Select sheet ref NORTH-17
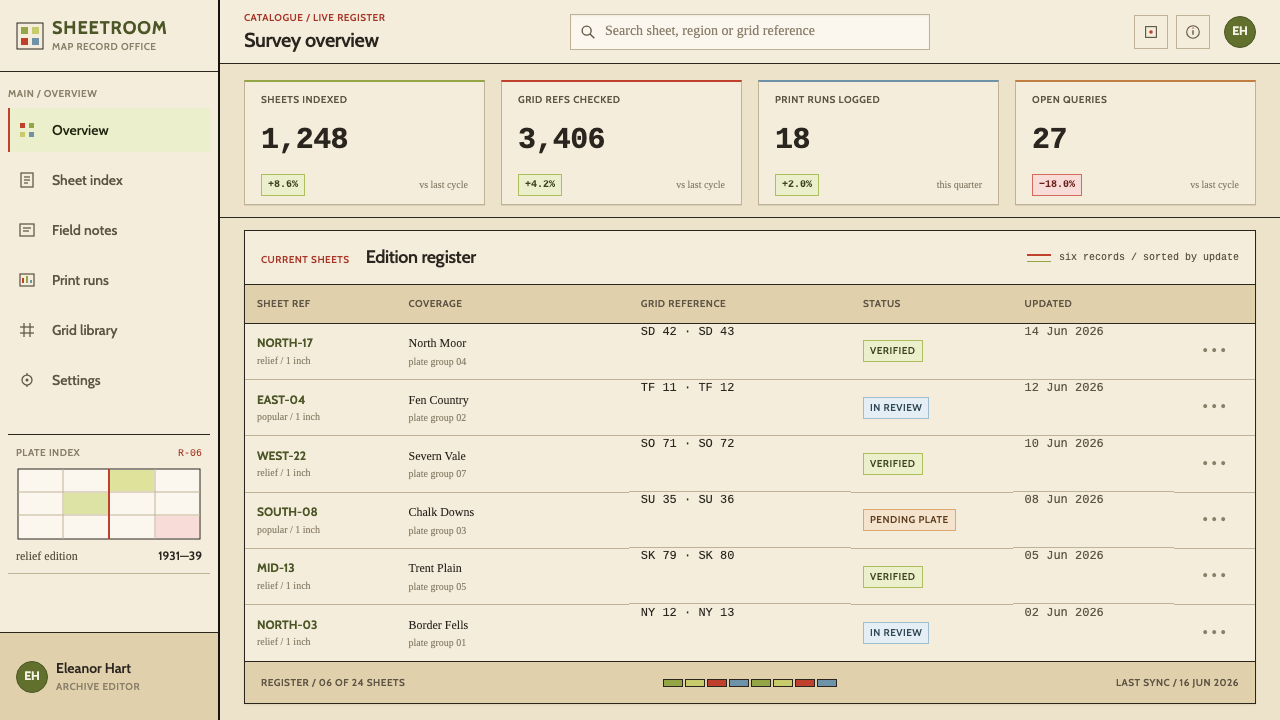1280x720 pixels. click(x=285, y=343)
